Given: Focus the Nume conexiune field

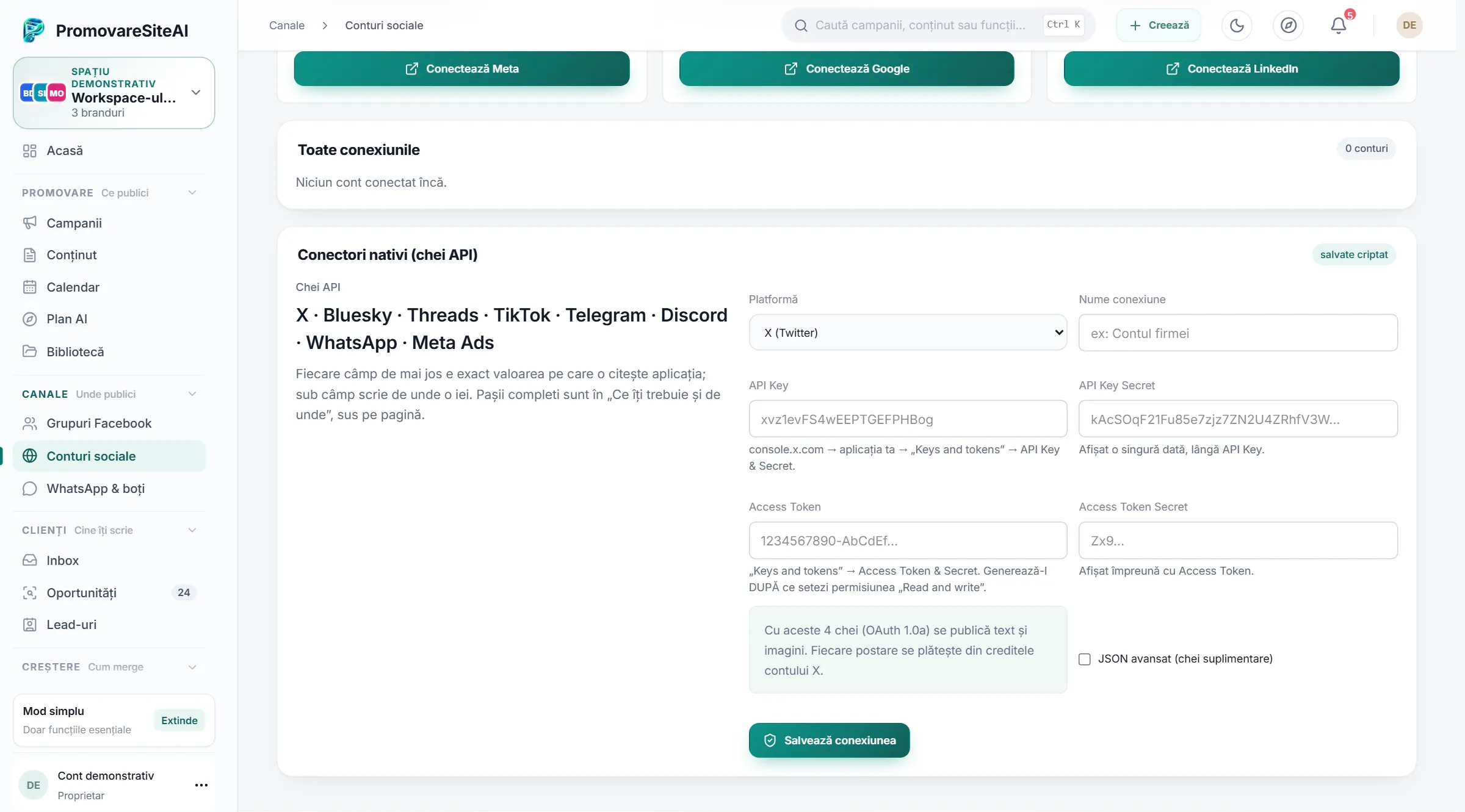Looking at the screenshot, I should pyautogui.click(x=1238, y=332).
